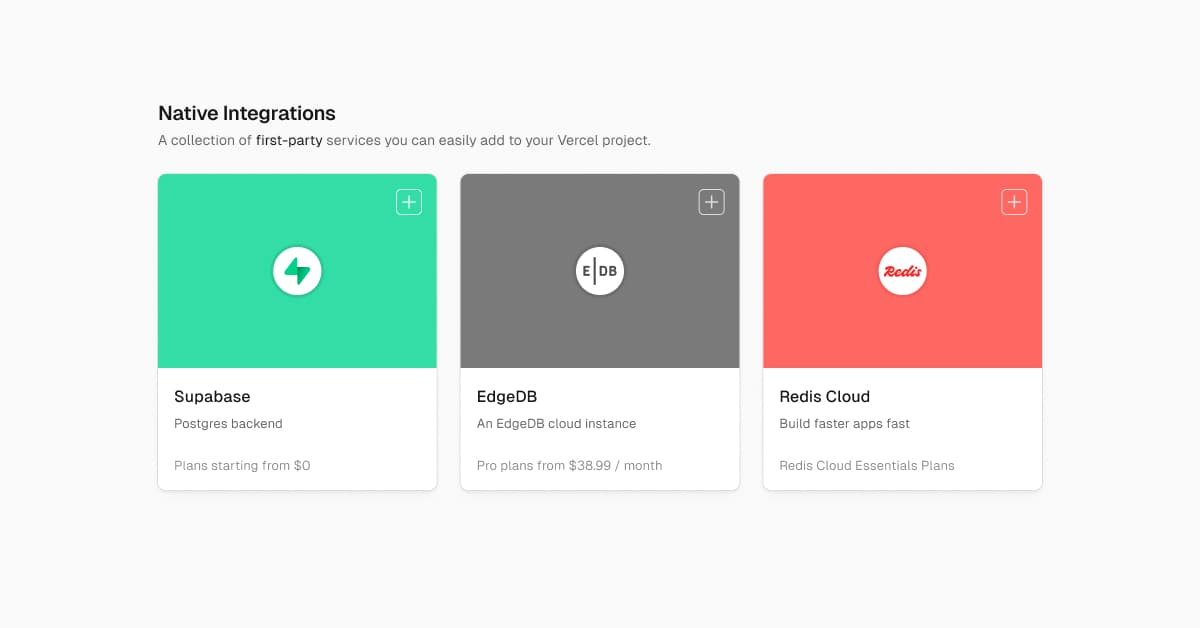Click the highlighted "first-party" text
1200x628 pixels.
point(289,141)
